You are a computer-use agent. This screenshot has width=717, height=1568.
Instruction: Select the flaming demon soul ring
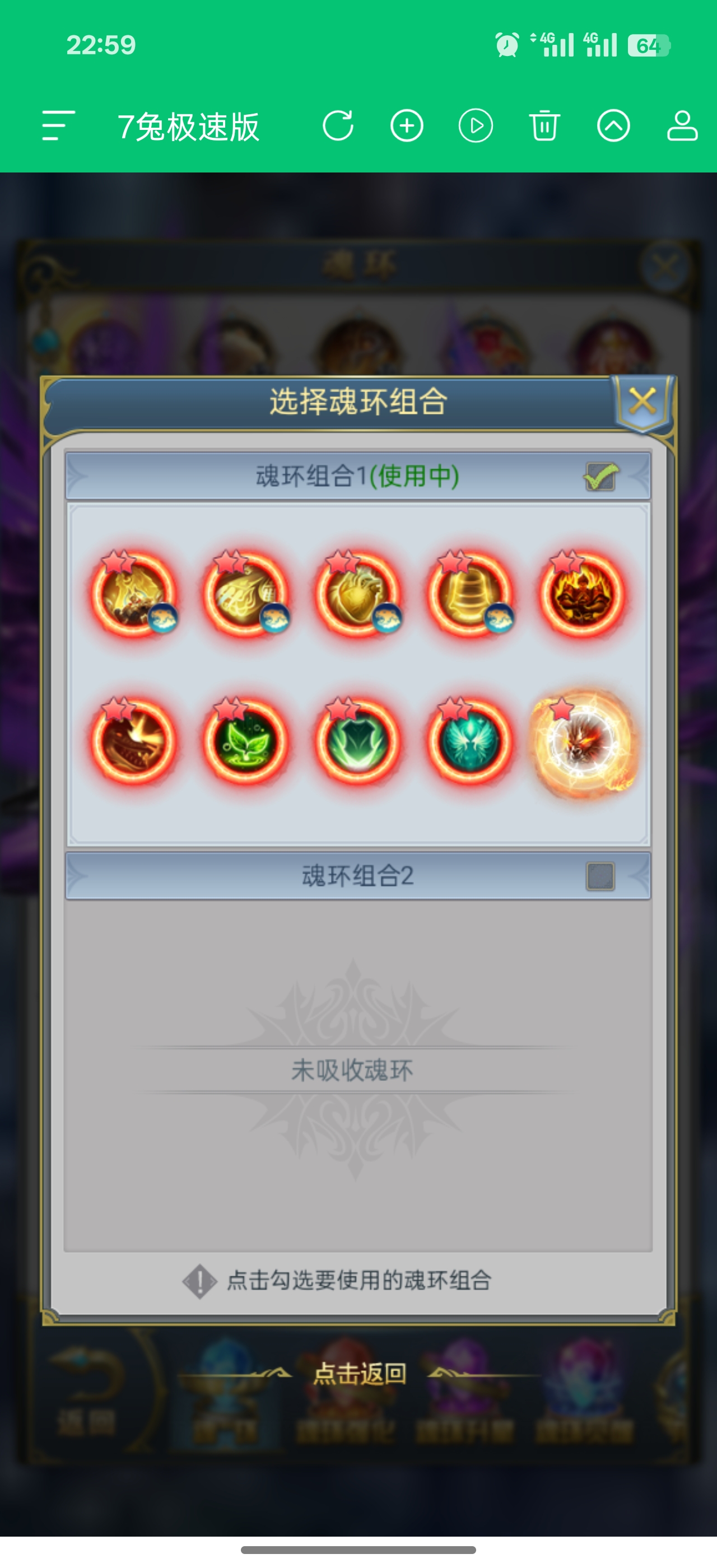pos(582,594)
